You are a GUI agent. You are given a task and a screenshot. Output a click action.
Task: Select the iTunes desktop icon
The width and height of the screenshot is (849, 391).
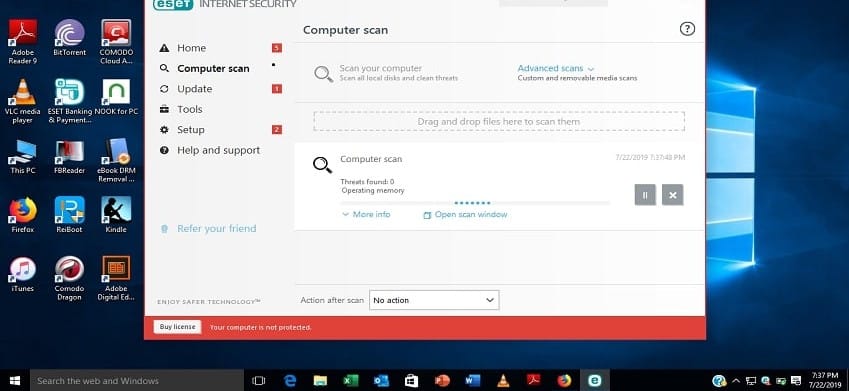coord(23,275)
